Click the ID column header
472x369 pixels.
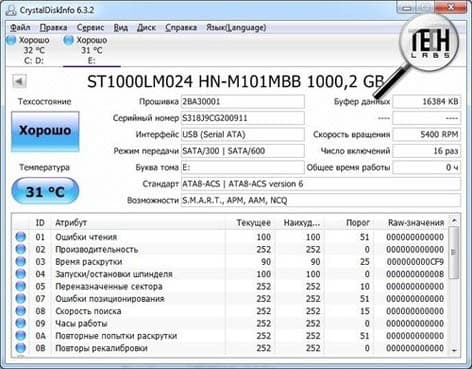coord(40,222)
